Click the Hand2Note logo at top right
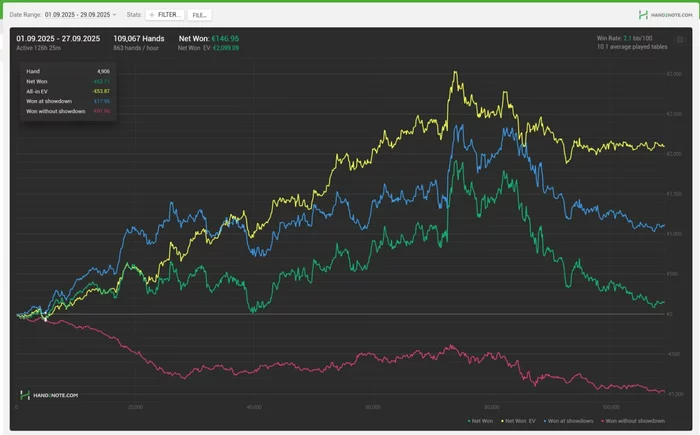This screenshot has height=435, width=700. 664,15
